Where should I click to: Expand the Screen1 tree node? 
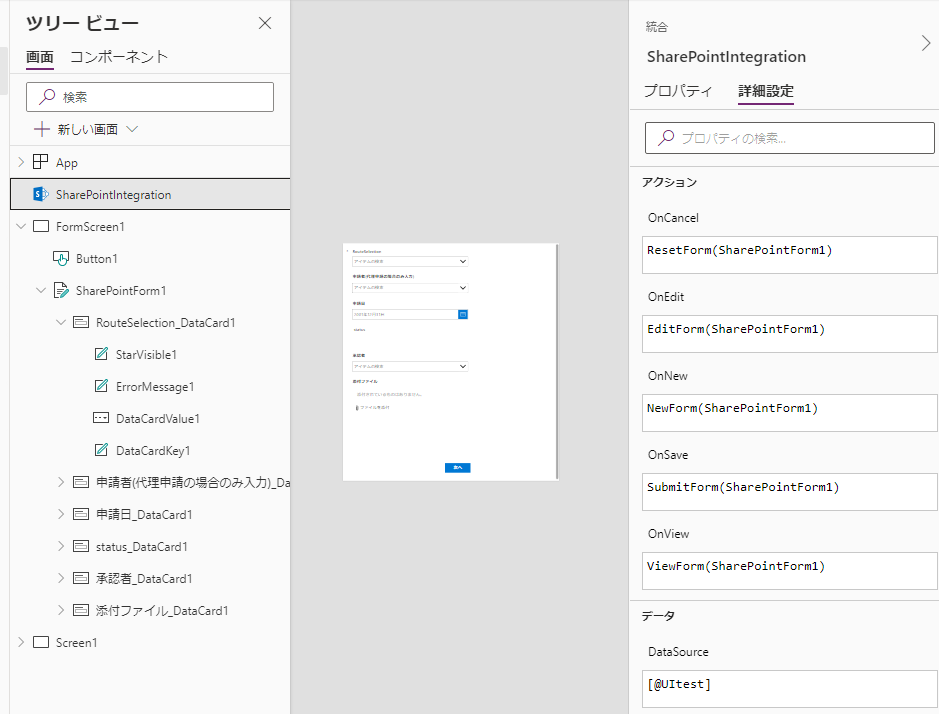click(21, 642)
